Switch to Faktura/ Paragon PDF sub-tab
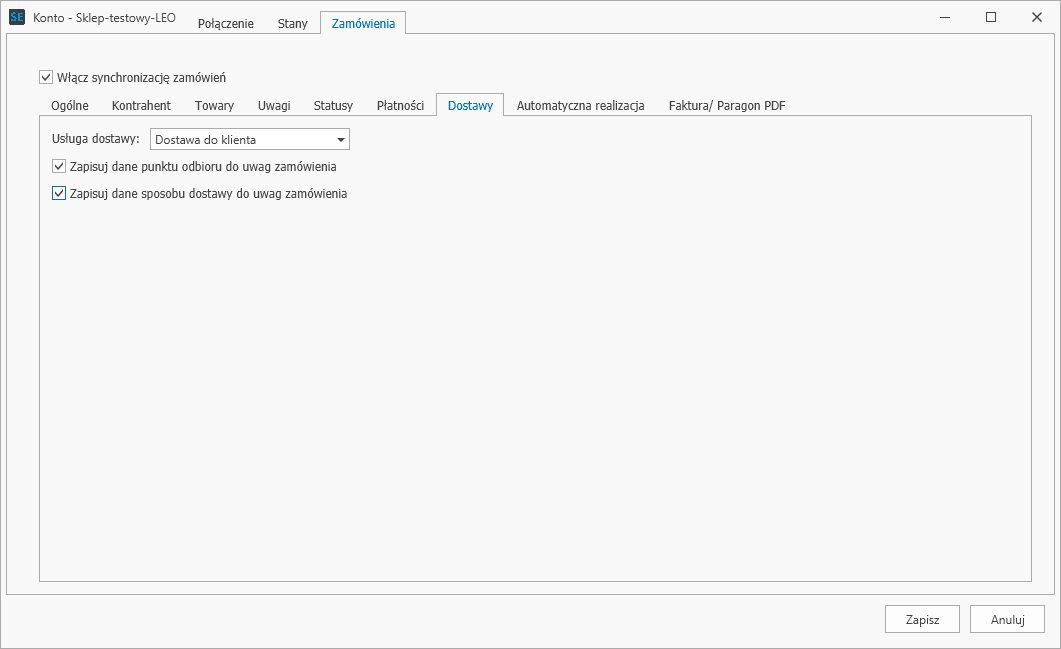Screen dimensions: 1061x649 tap(727, 106)
